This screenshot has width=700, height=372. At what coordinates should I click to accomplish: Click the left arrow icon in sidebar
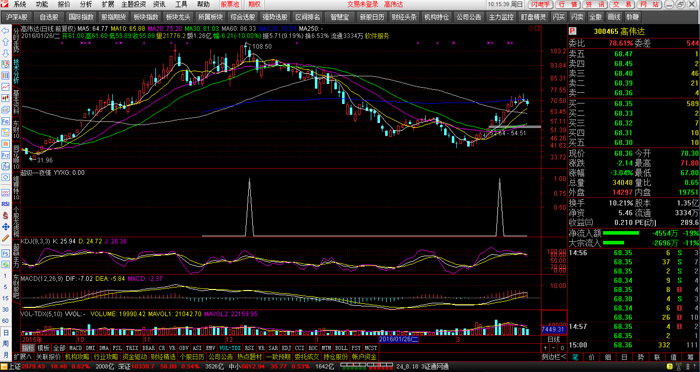click(6, 31)
